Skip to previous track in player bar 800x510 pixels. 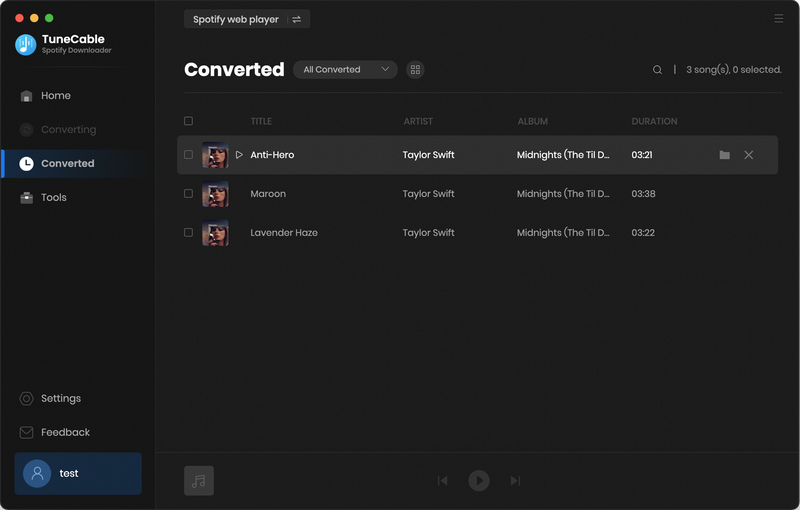[x=442, y=480]
